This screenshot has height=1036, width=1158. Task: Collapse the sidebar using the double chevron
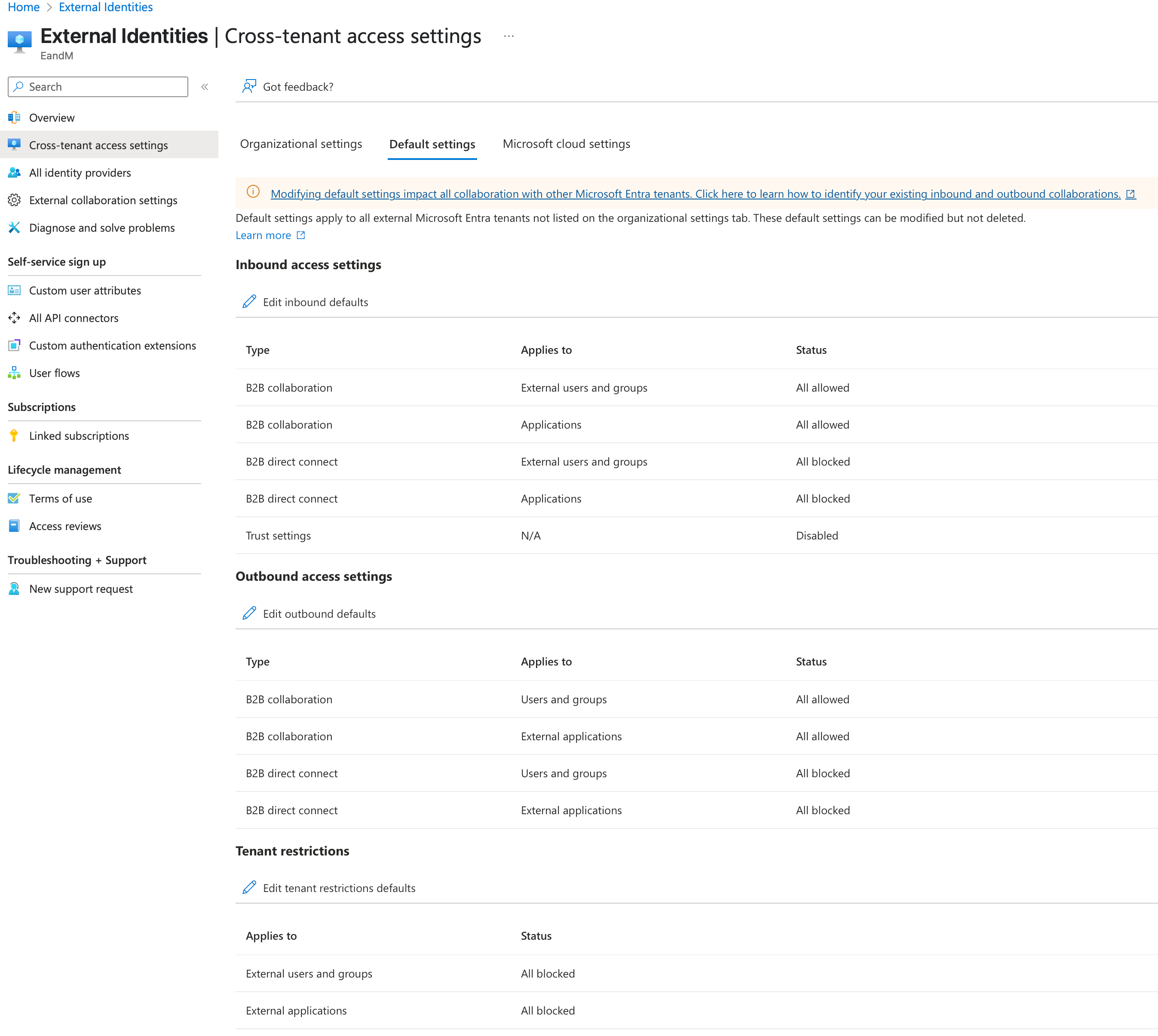click(x=204, y=86)
